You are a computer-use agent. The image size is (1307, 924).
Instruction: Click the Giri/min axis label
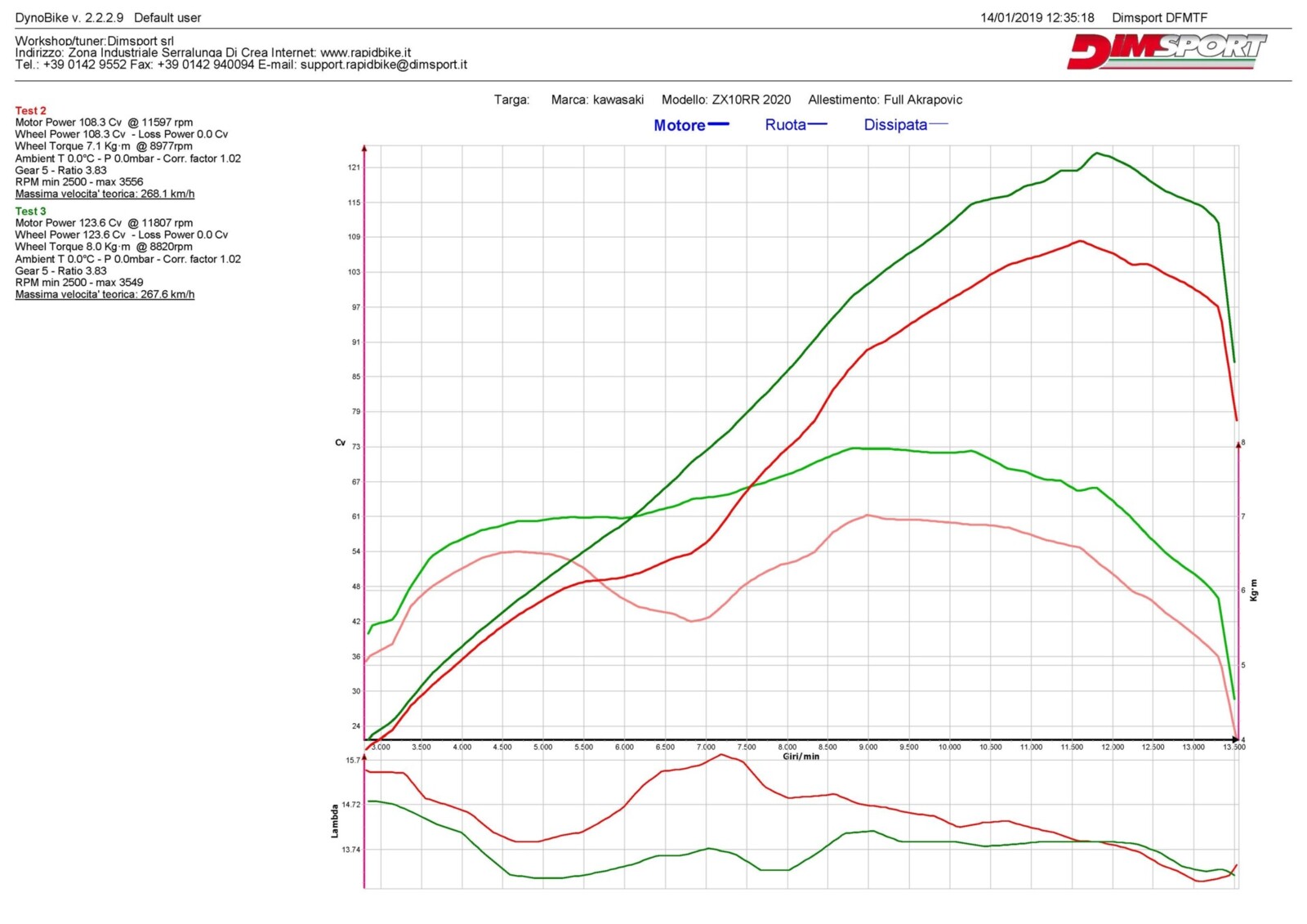[801, 757]
